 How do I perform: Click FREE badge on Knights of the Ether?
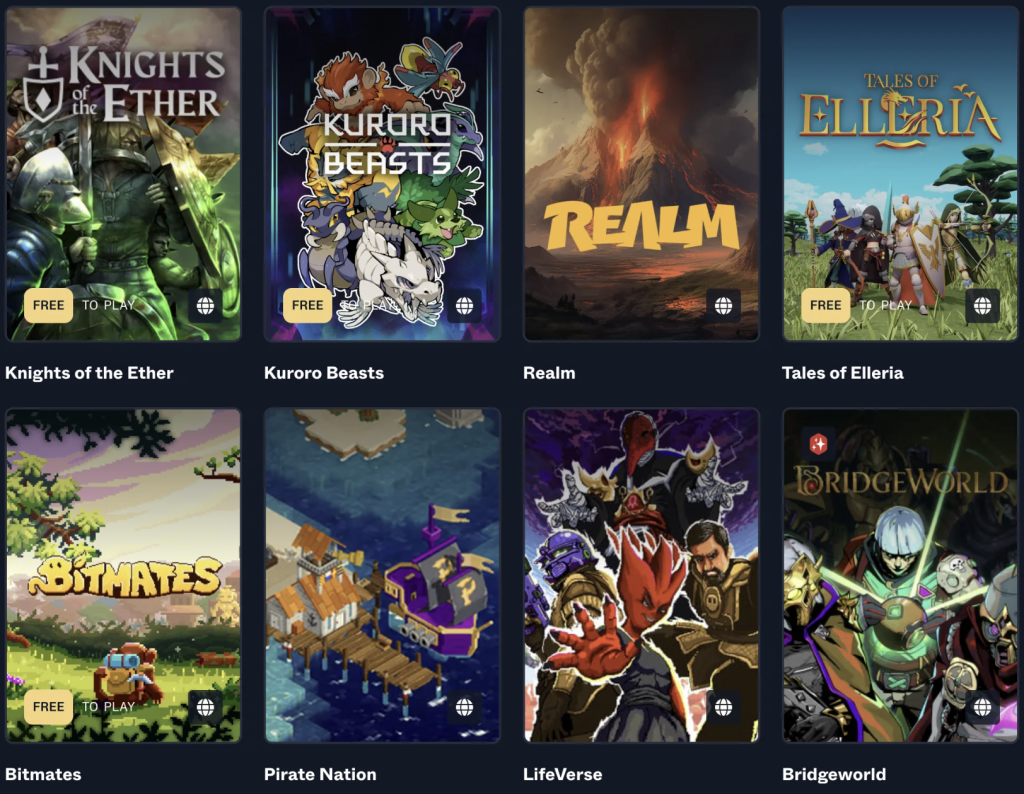48,306
